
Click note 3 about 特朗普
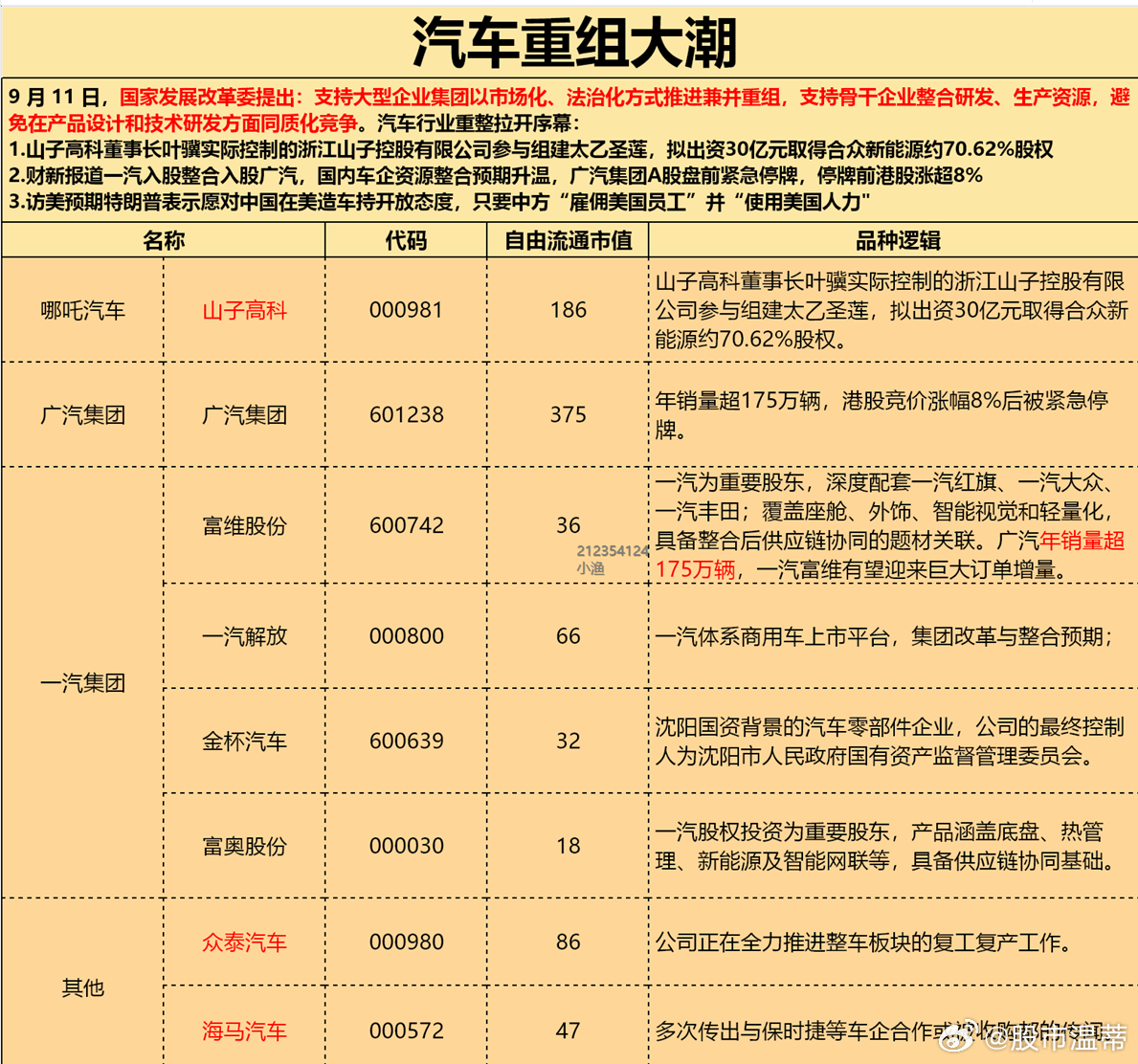pyautogui.click(x=438, y=201)
